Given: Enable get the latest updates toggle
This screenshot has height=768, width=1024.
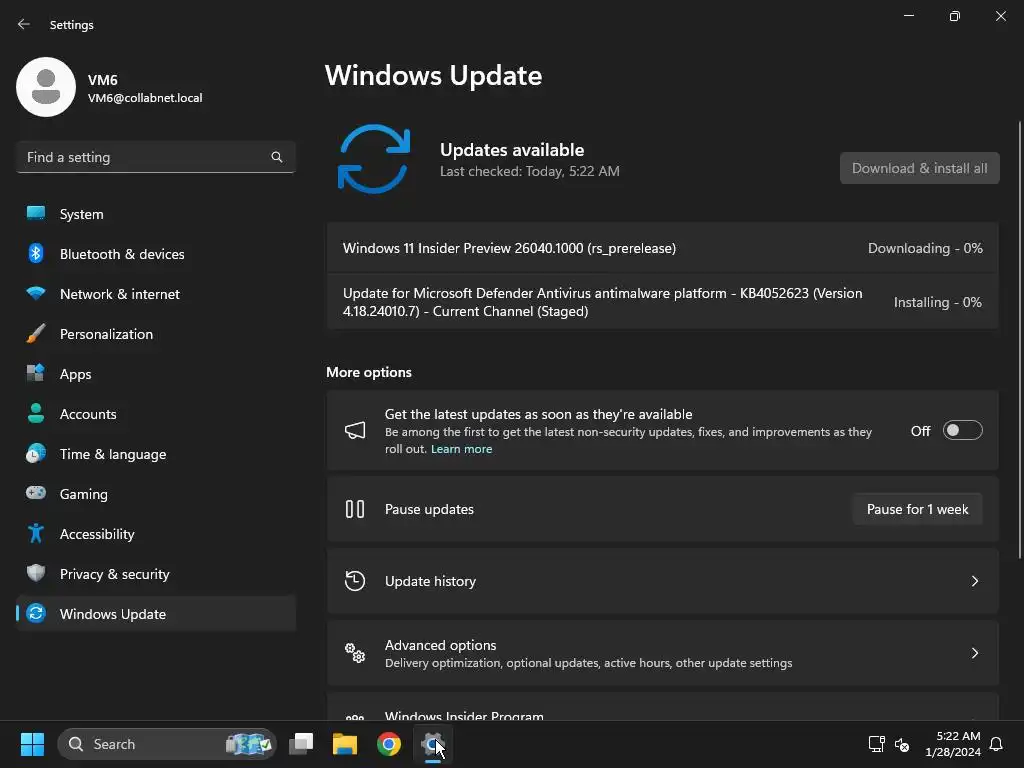Looking at the screenshot, I should [963, 430].
